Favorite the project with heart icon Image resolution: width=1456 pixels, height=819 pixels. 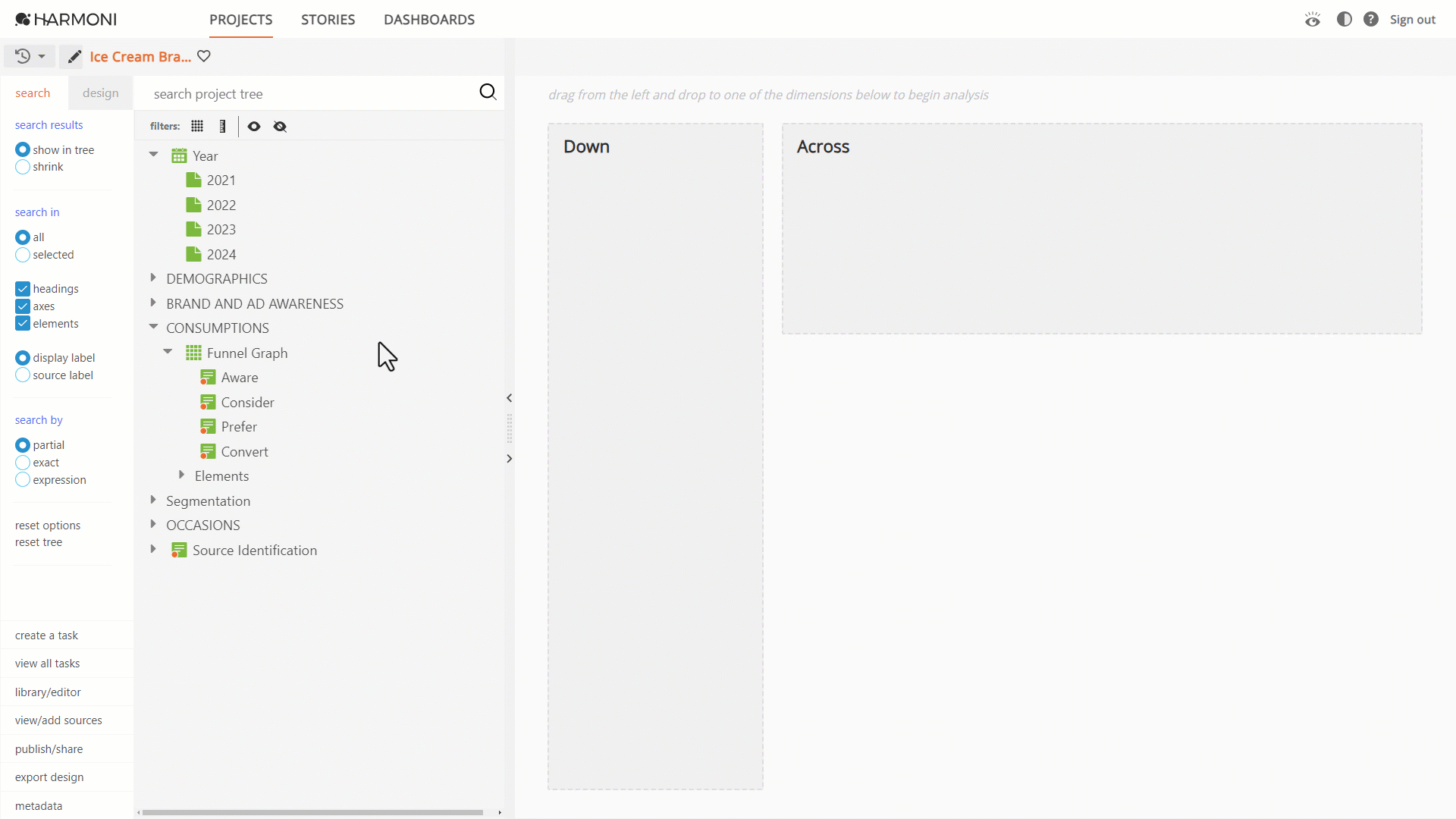coord(204,56)
